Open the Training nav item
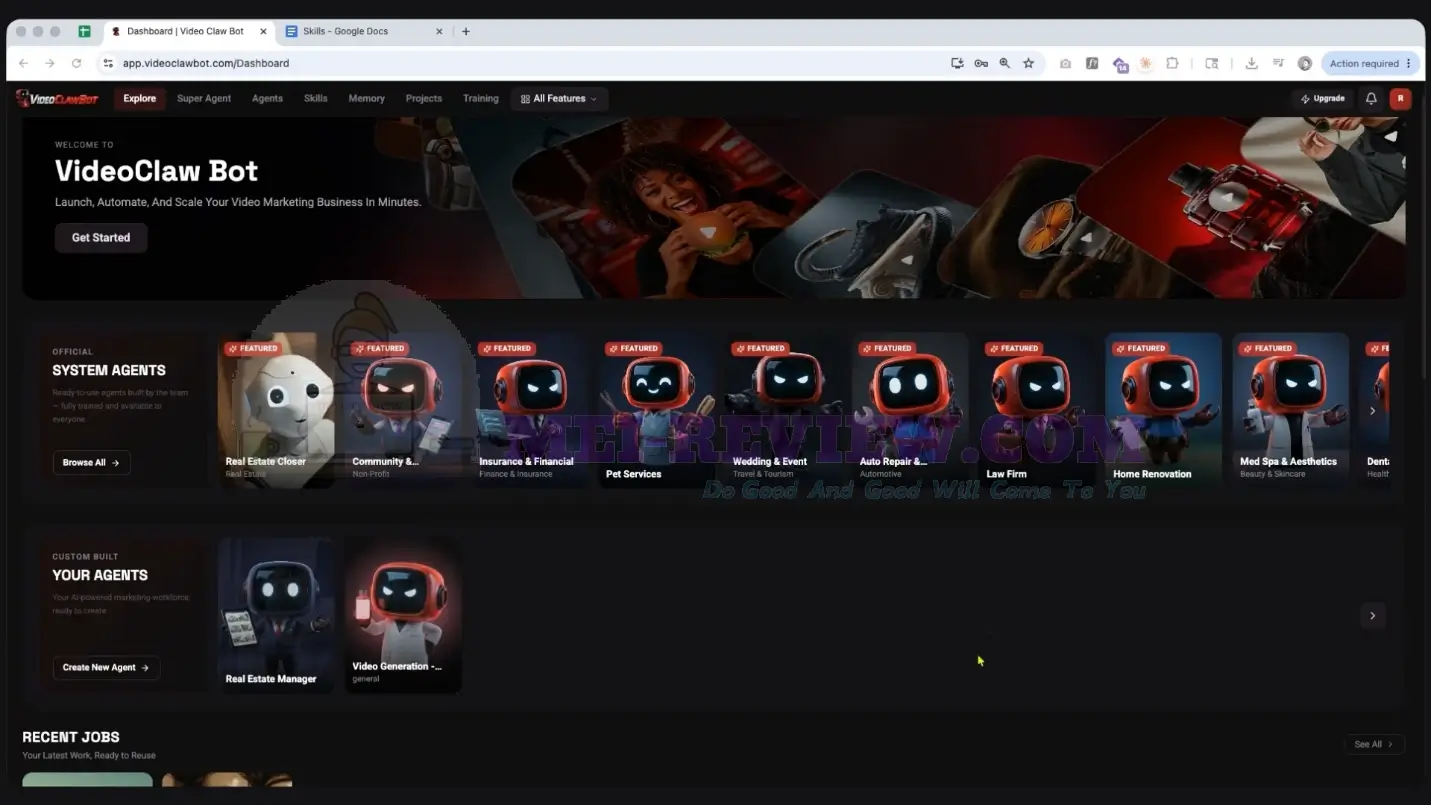 click(480, 98)
